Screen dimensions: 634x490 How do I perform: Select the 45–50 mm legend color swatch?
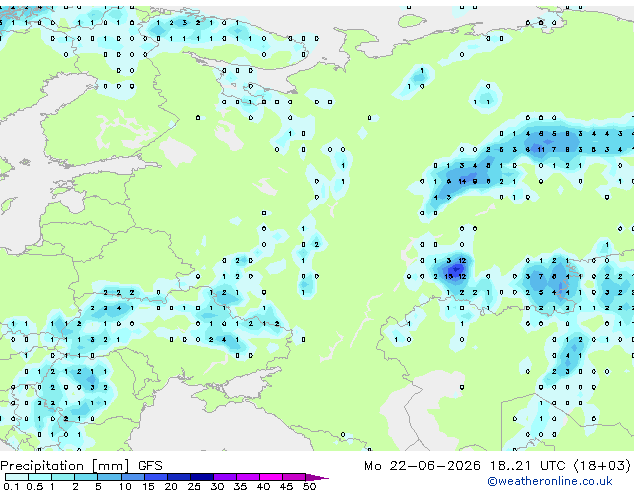[x=294, y=477]
